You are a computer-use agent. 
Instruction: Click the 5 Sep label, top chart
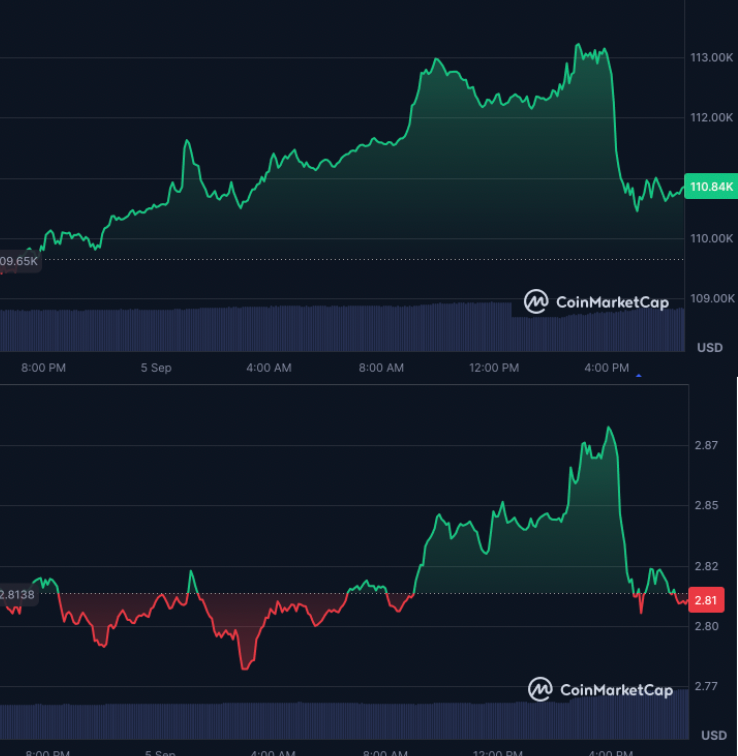click(156, 368)
